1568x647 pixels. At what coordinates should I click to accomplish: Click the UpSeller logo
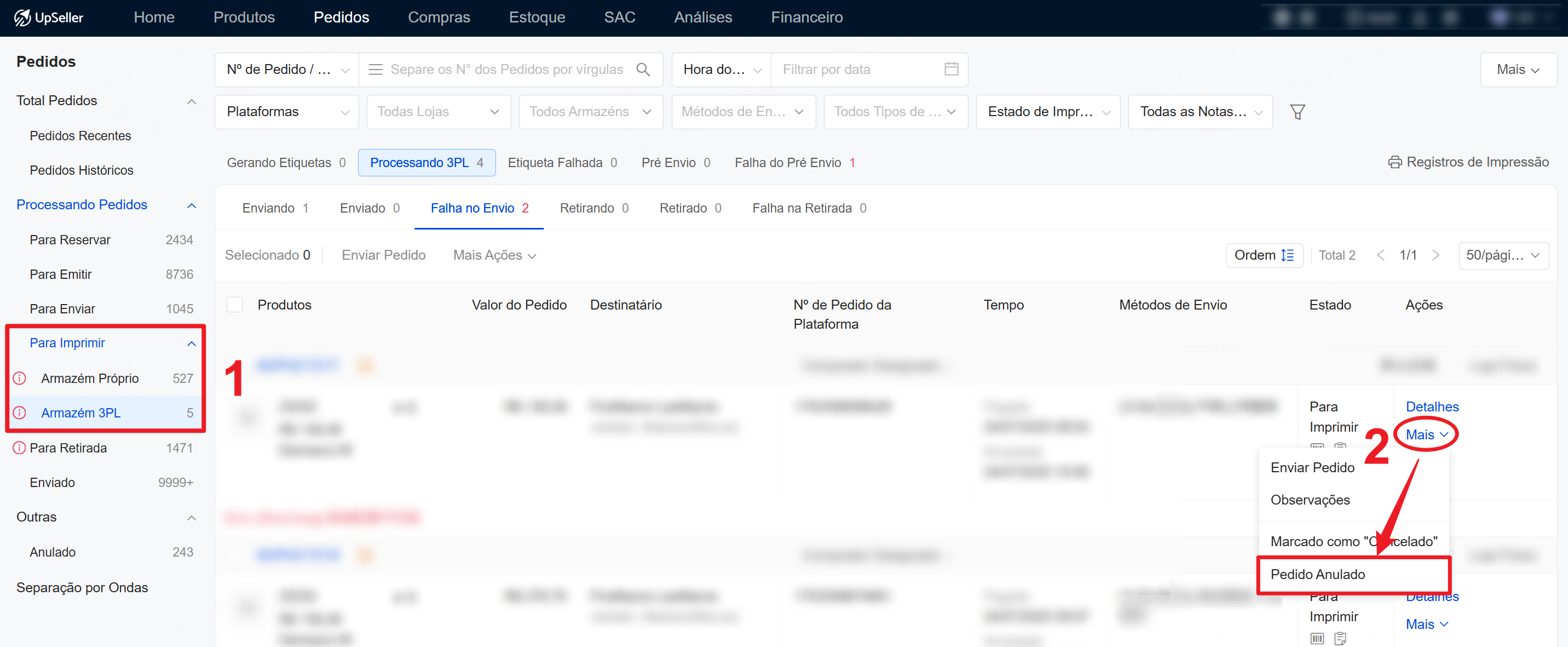tap(49, 18)
